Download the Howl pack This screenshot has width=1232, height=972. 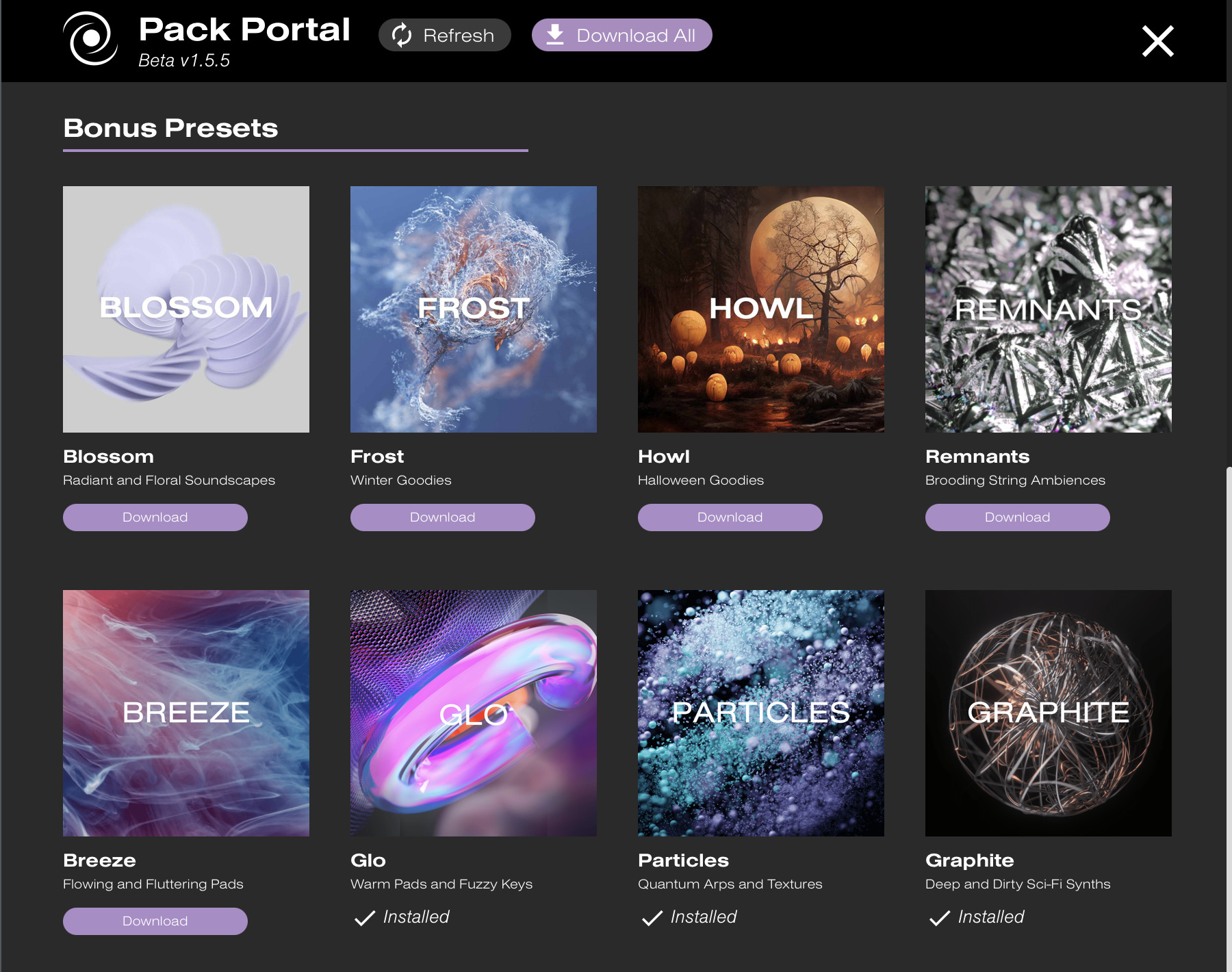tap(730, 517)
